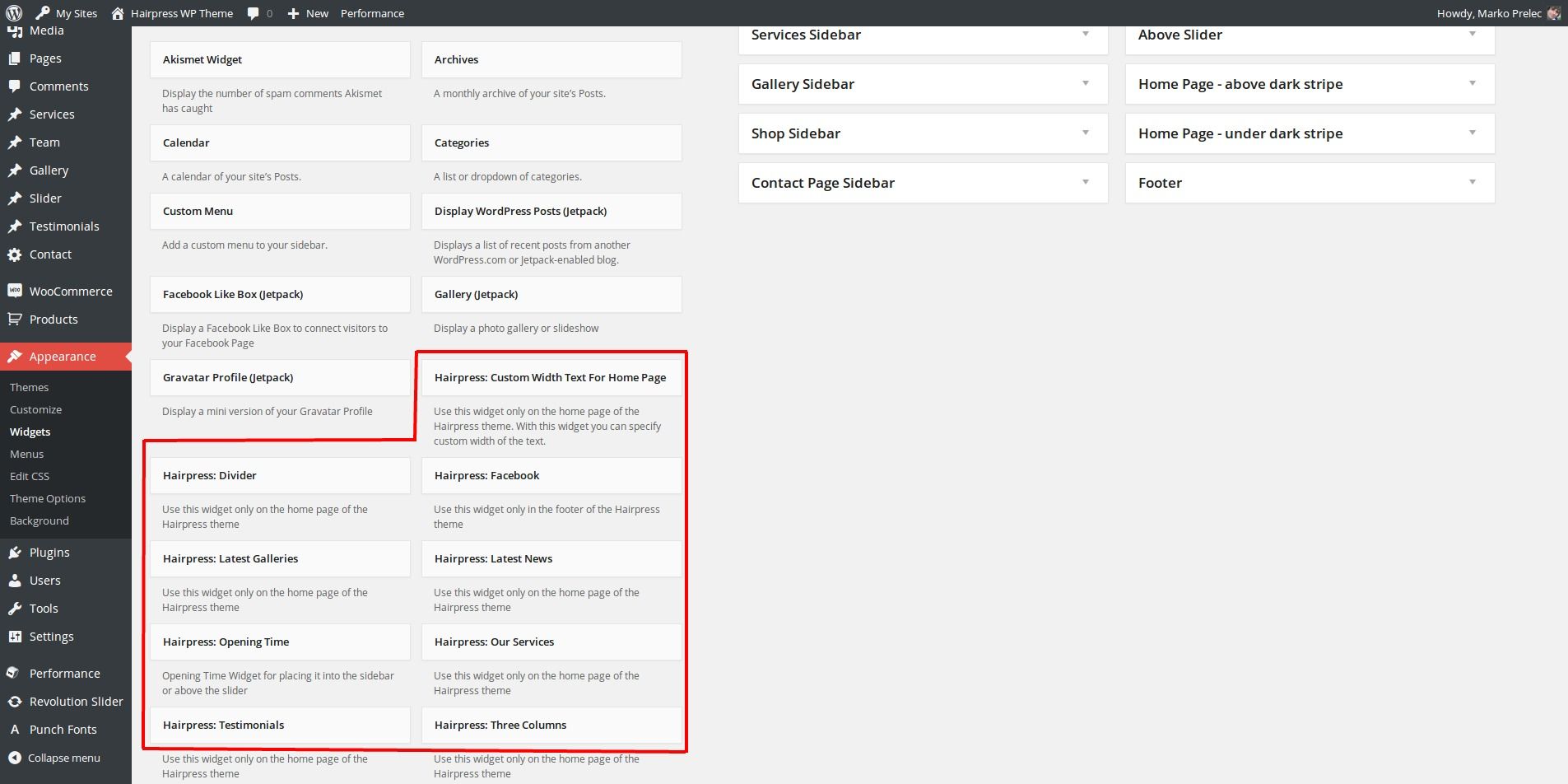Select Gravatar Profile (Jetpack) widget
The image size is (1568, 784).
tap(280, 378)
